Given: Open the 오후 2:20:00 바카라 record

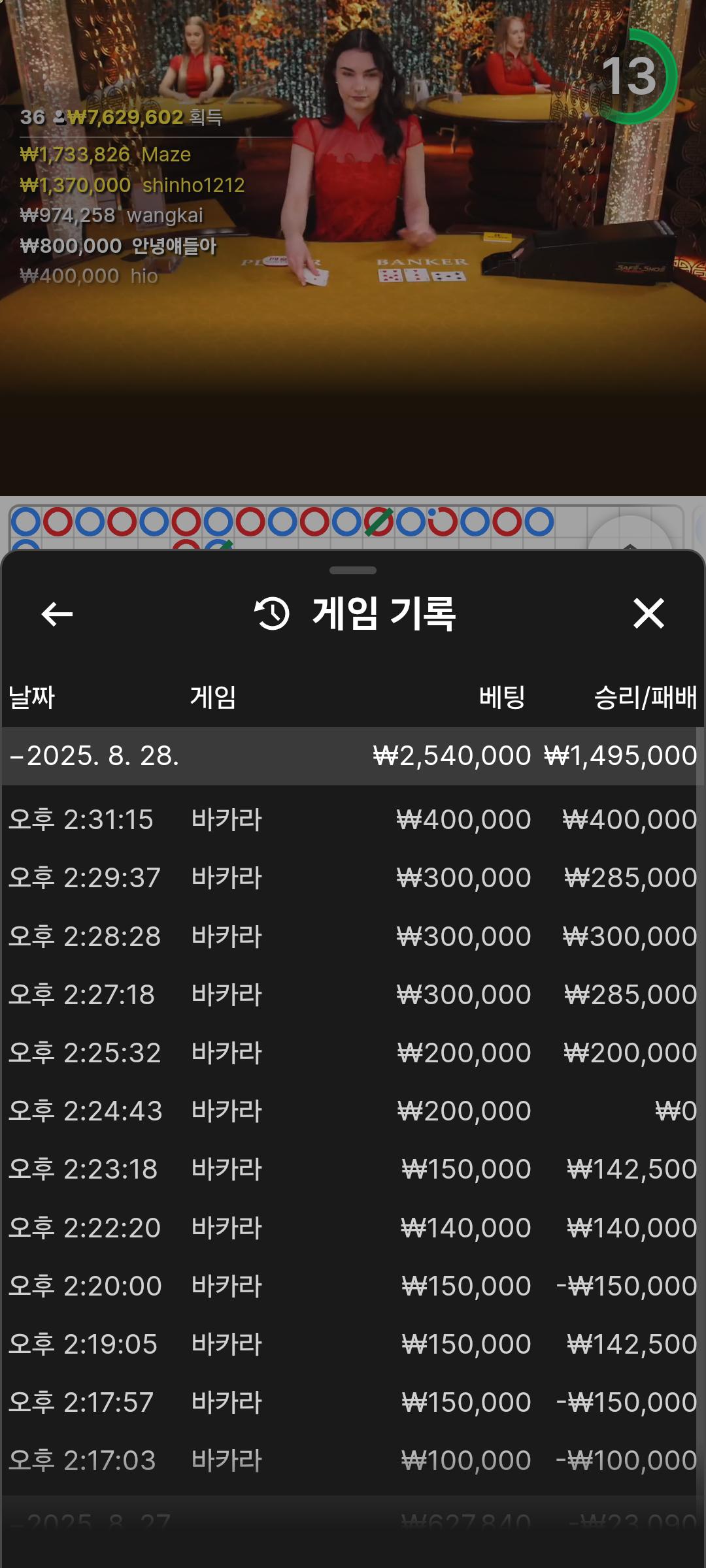Looking at the screenshot, I should [x=353, y=1286].
